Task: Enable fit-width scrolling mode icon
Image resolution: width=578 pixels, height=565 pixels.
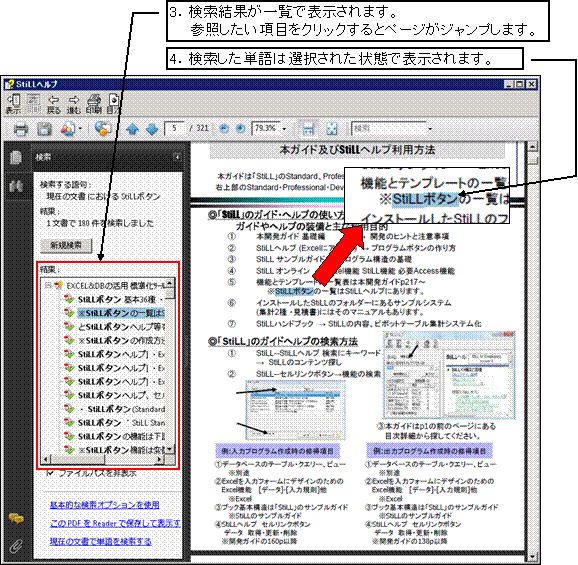Action: (308, 129)
